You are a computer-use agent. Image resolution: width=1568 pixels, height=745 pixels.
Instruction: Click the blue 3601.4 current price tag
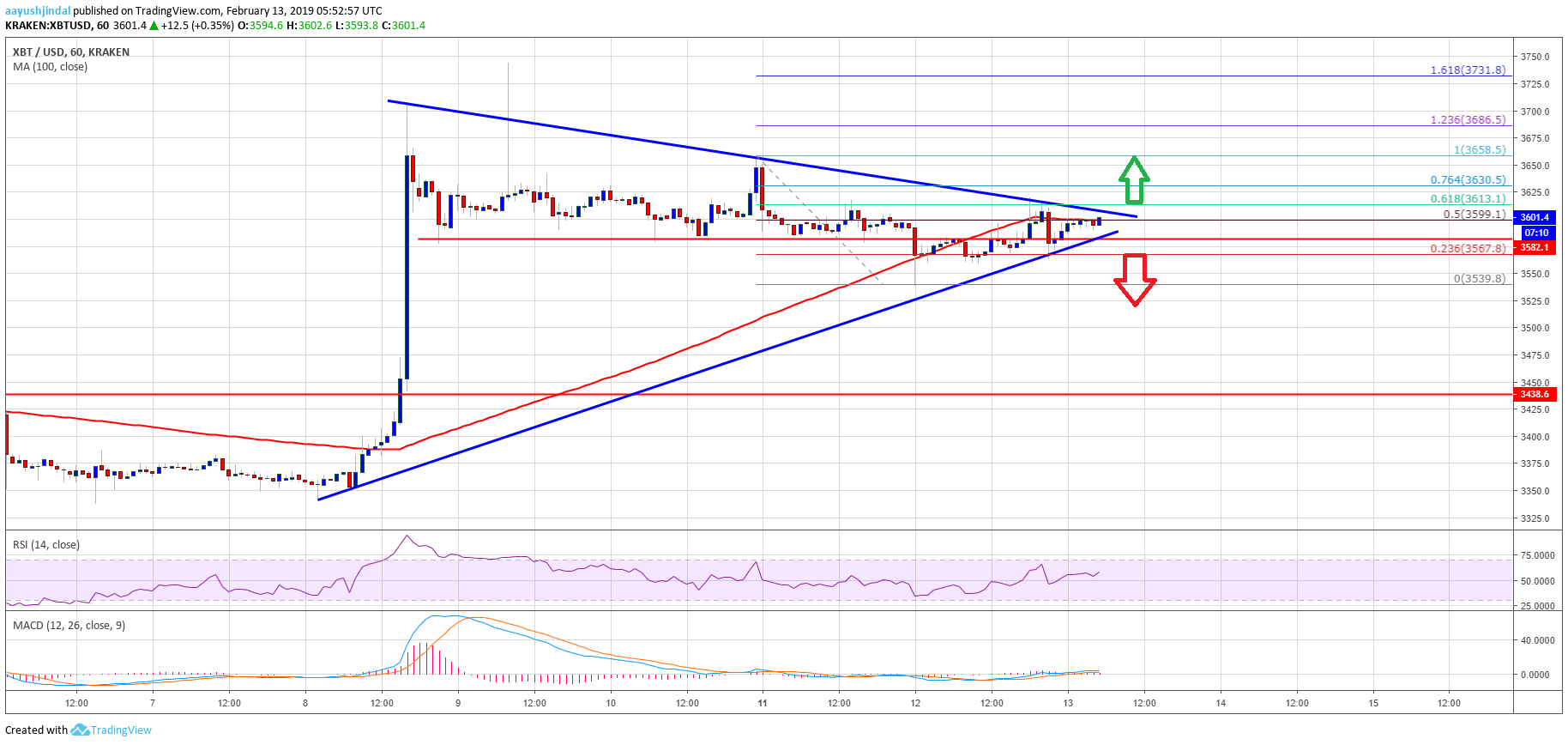[1535, 218]
